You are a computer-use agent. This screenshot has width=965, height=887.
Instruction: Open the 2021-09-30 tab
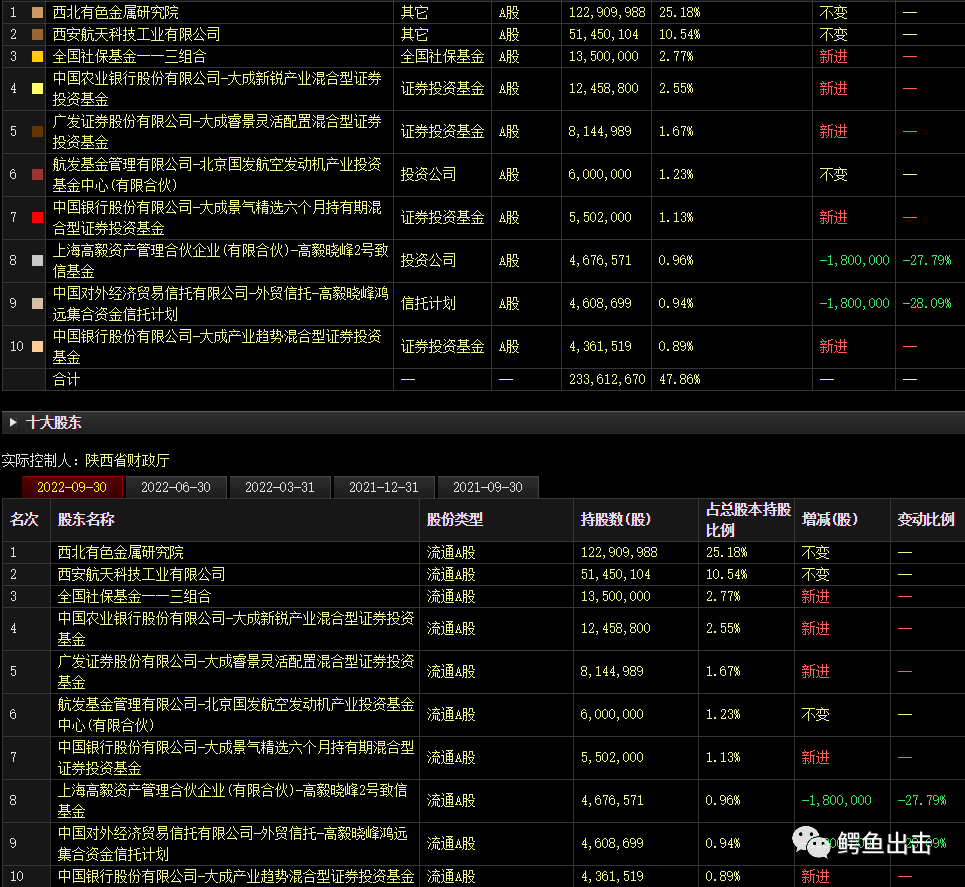pyautogui.click(x=488, y=487)
